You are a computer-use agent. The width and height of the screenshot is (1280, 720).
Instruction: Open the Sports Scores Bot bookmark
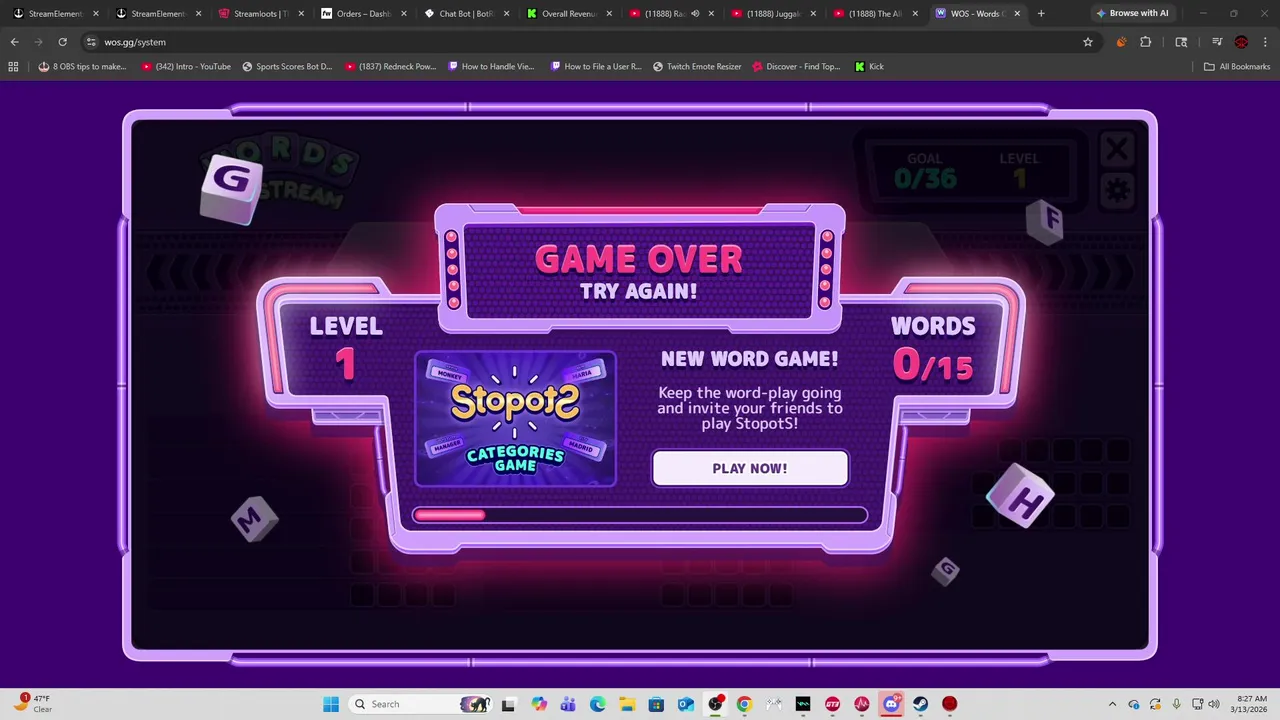tap(287, 66)
